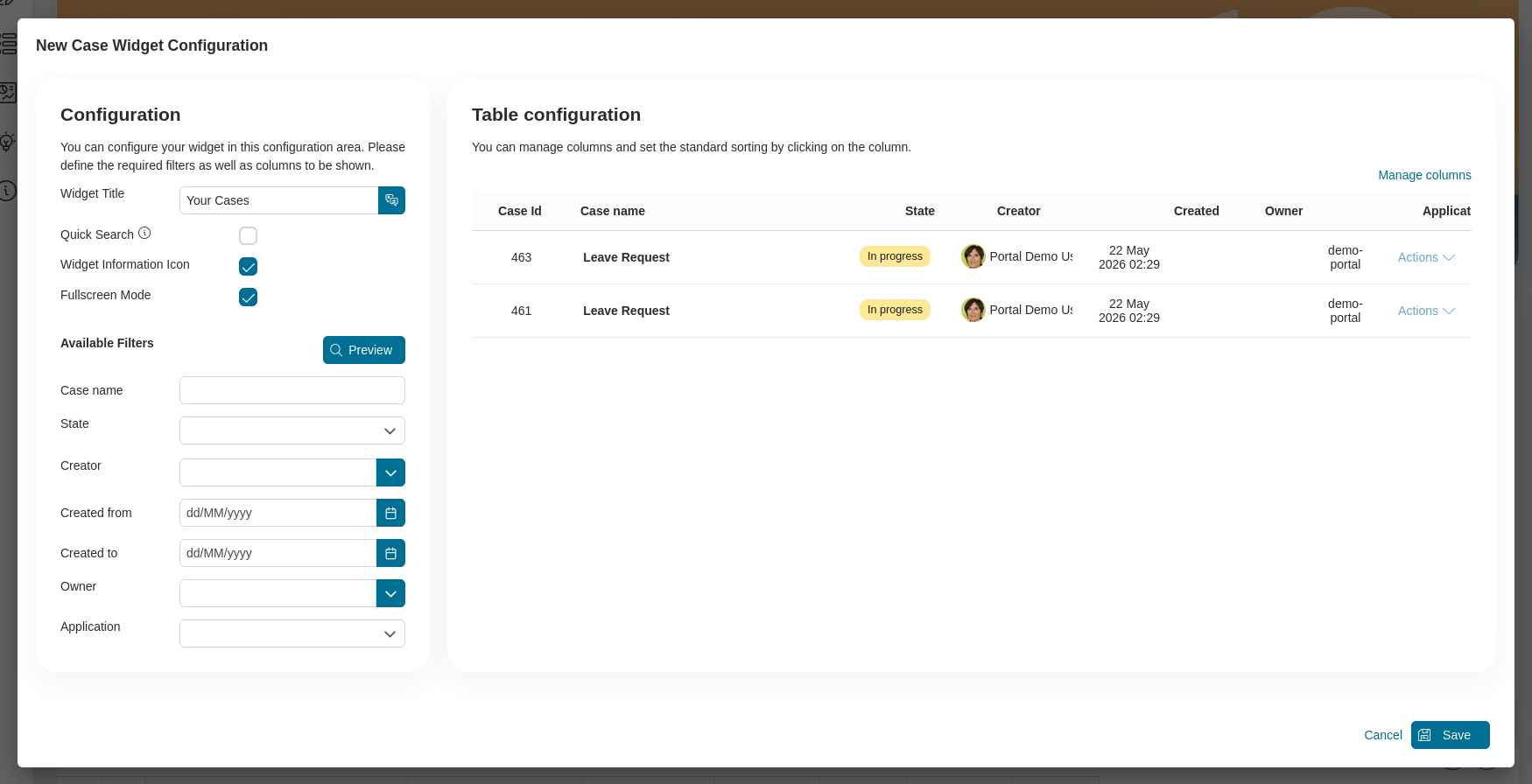Click demo-portal owner in row 463
The image size is (1532, 784).
tap(1346, 257)
